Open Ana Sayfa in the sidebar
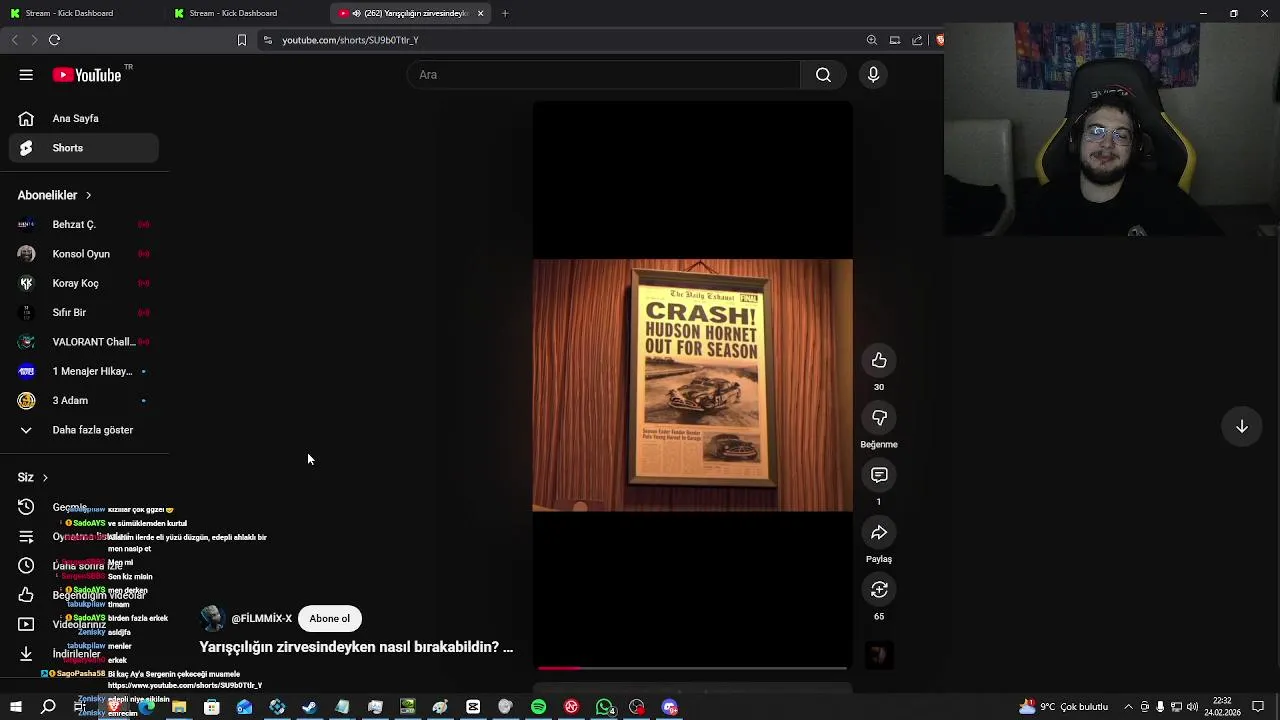This screenshot has width=1280, height=720. coord(84,118)
